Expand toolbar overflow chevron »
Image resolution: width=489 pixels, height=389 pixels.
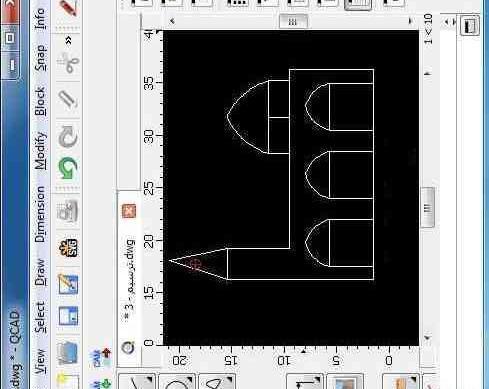(68, 40)
